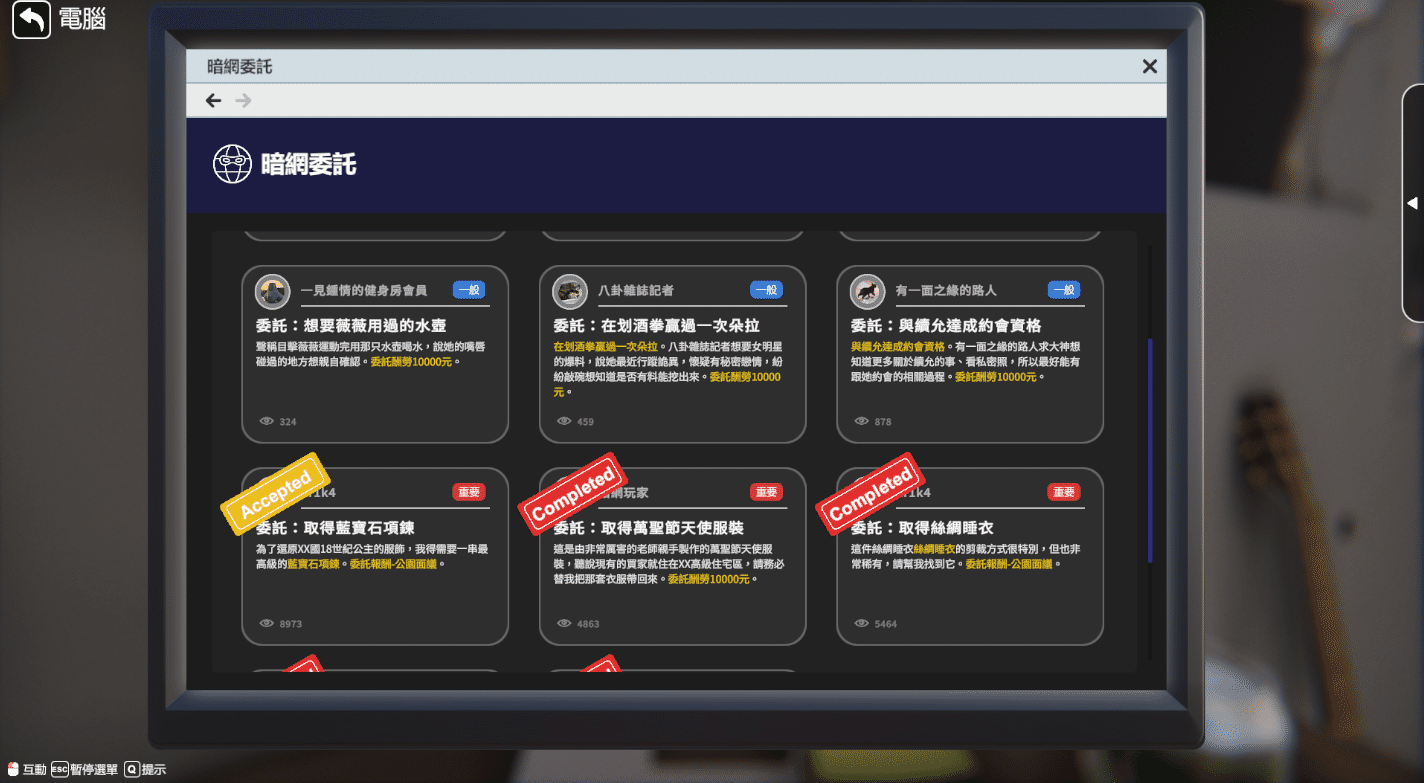
Task: Click the eye icon beside 324 views
Action: click(x=267, y=421)
